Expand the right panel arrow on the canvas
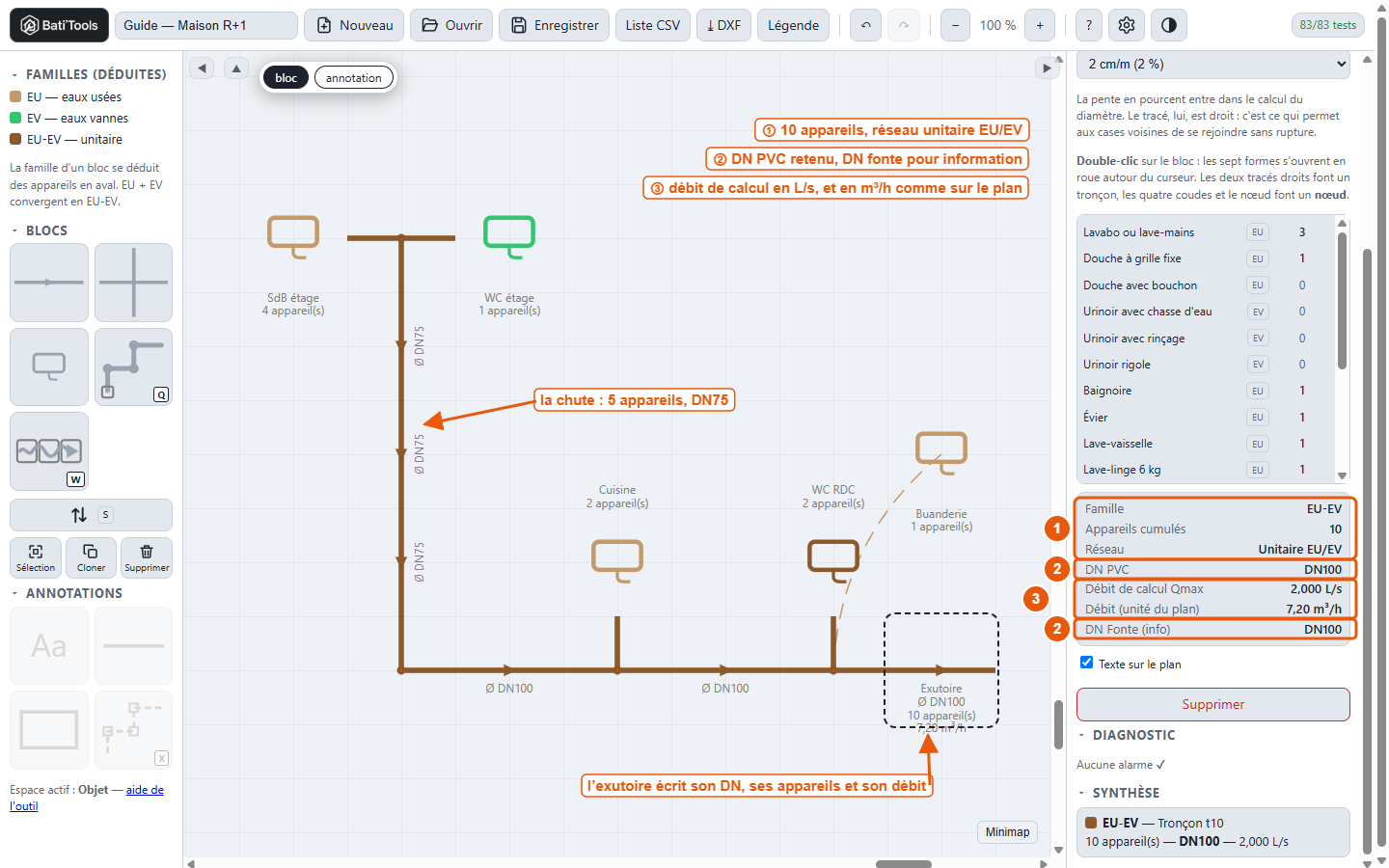The width and height of the screenshot is (1389, 868). click(x=1047, y=68)
